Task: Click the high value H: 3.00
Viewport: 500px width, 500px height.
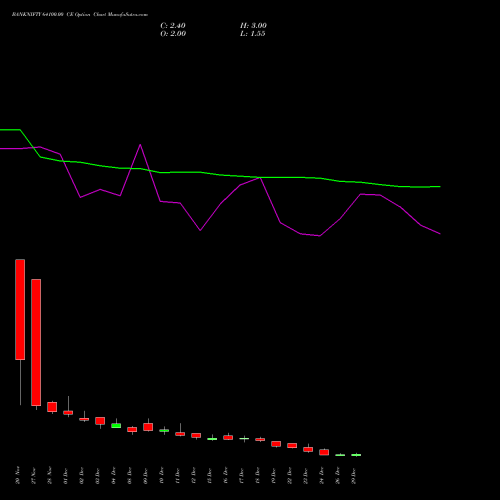Action: tap(253, 26)
